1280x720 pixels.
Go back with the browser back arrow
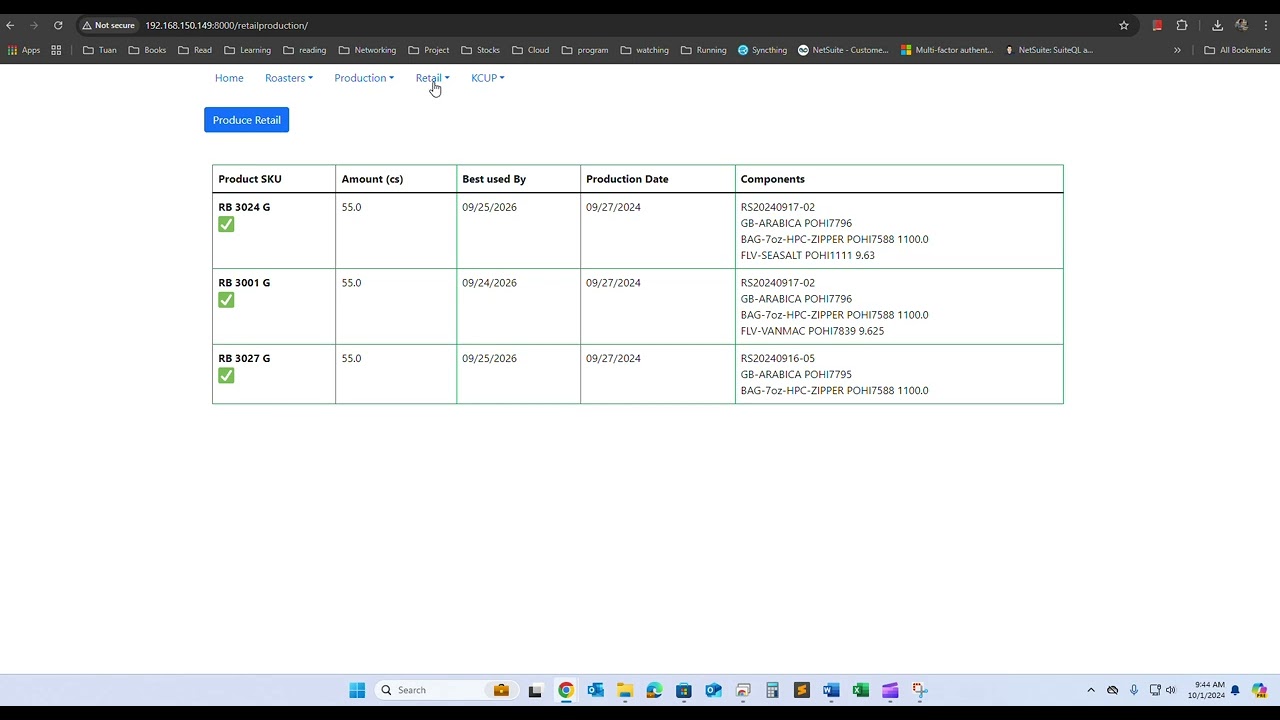(x=10, y=25)
